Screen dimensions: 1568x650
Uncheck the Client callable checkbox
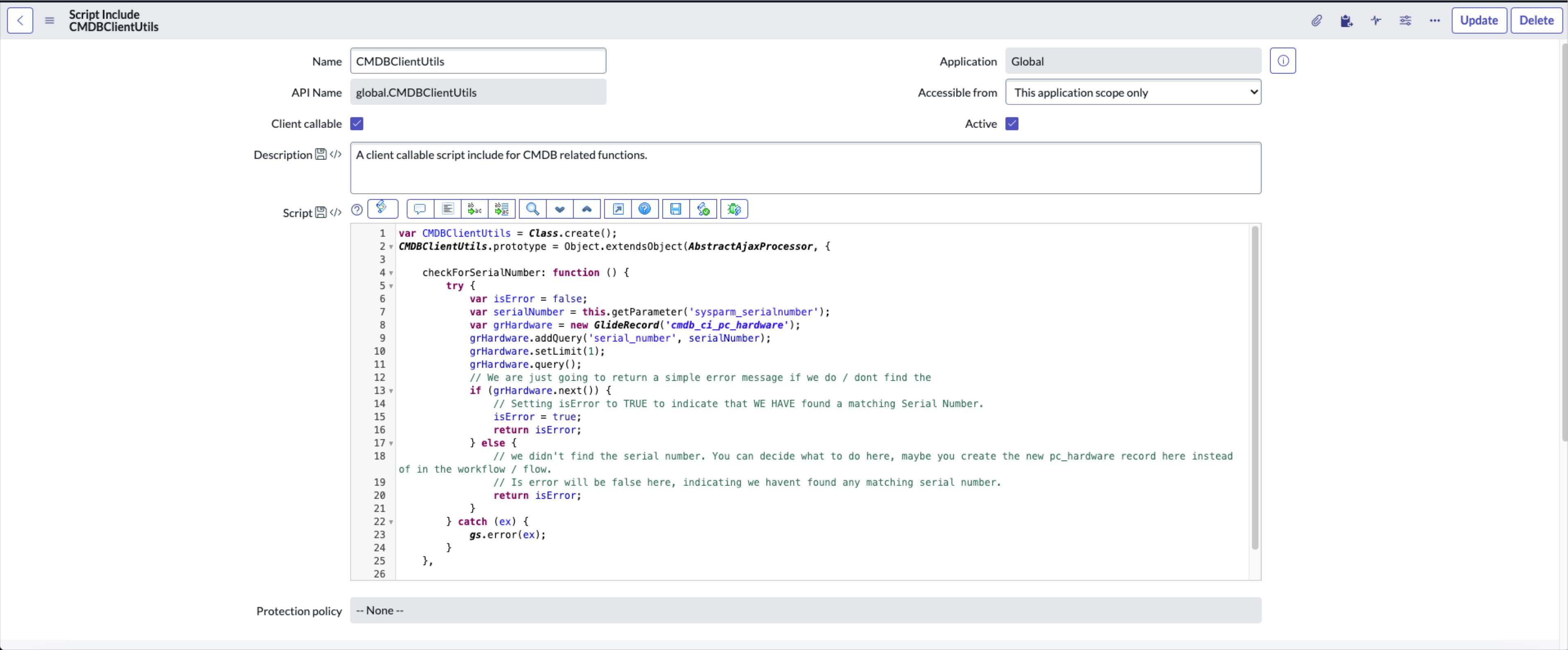[357, 124]
